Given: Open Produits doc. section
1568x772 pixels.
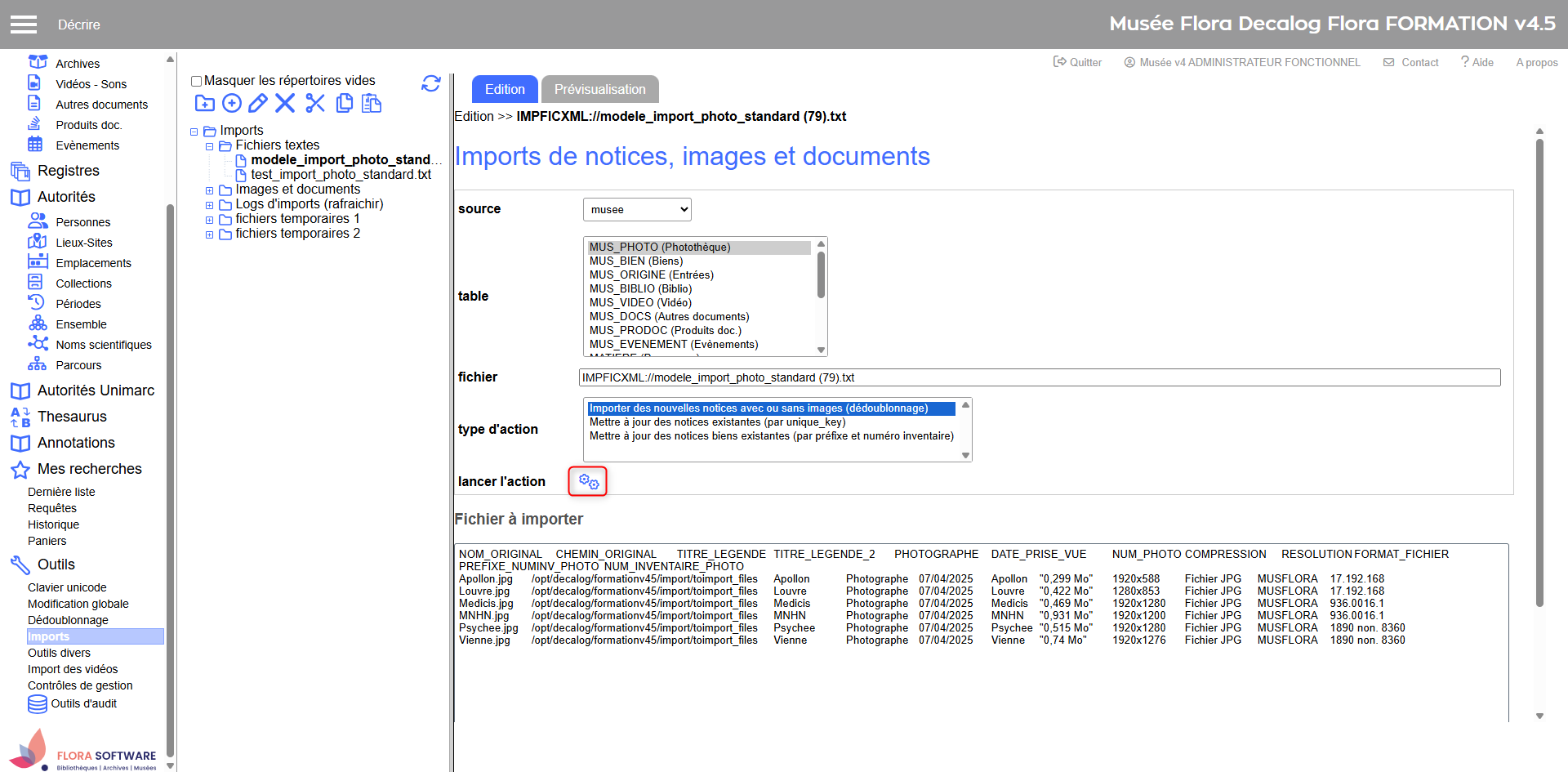Looking at the screenshot, I should click(x=88, y=125).
